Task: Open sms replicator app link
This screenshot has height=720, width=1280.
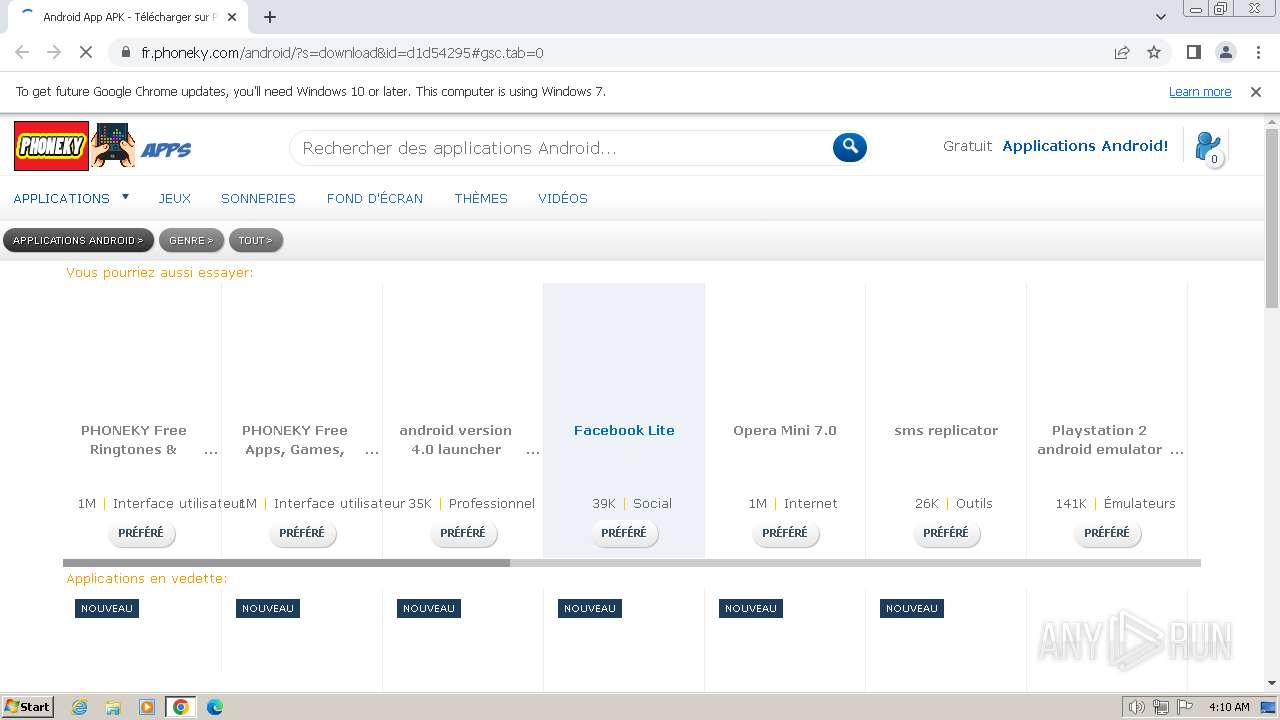Action: pyautogui.click(x=946, y=430)
